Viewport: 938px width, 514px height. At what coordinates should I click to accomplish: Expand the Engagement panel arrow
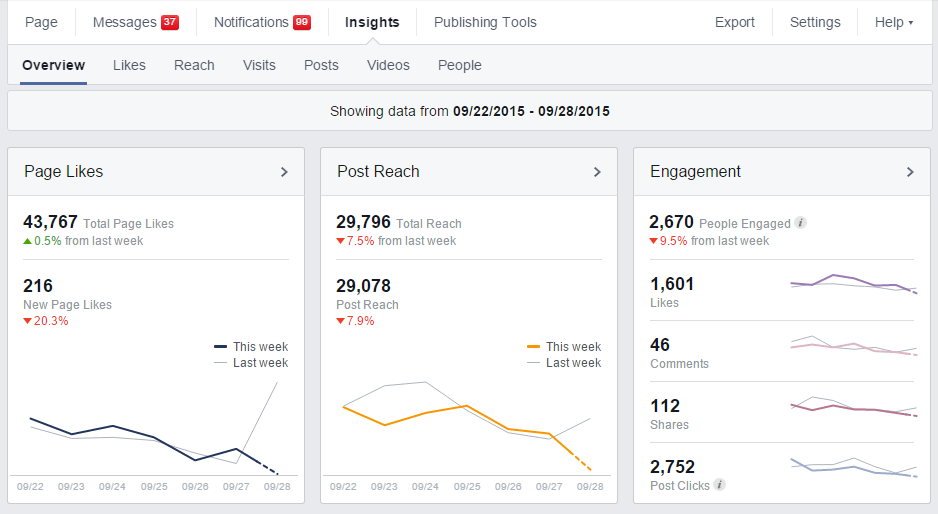pyautogui.click(x=910, y=172)
